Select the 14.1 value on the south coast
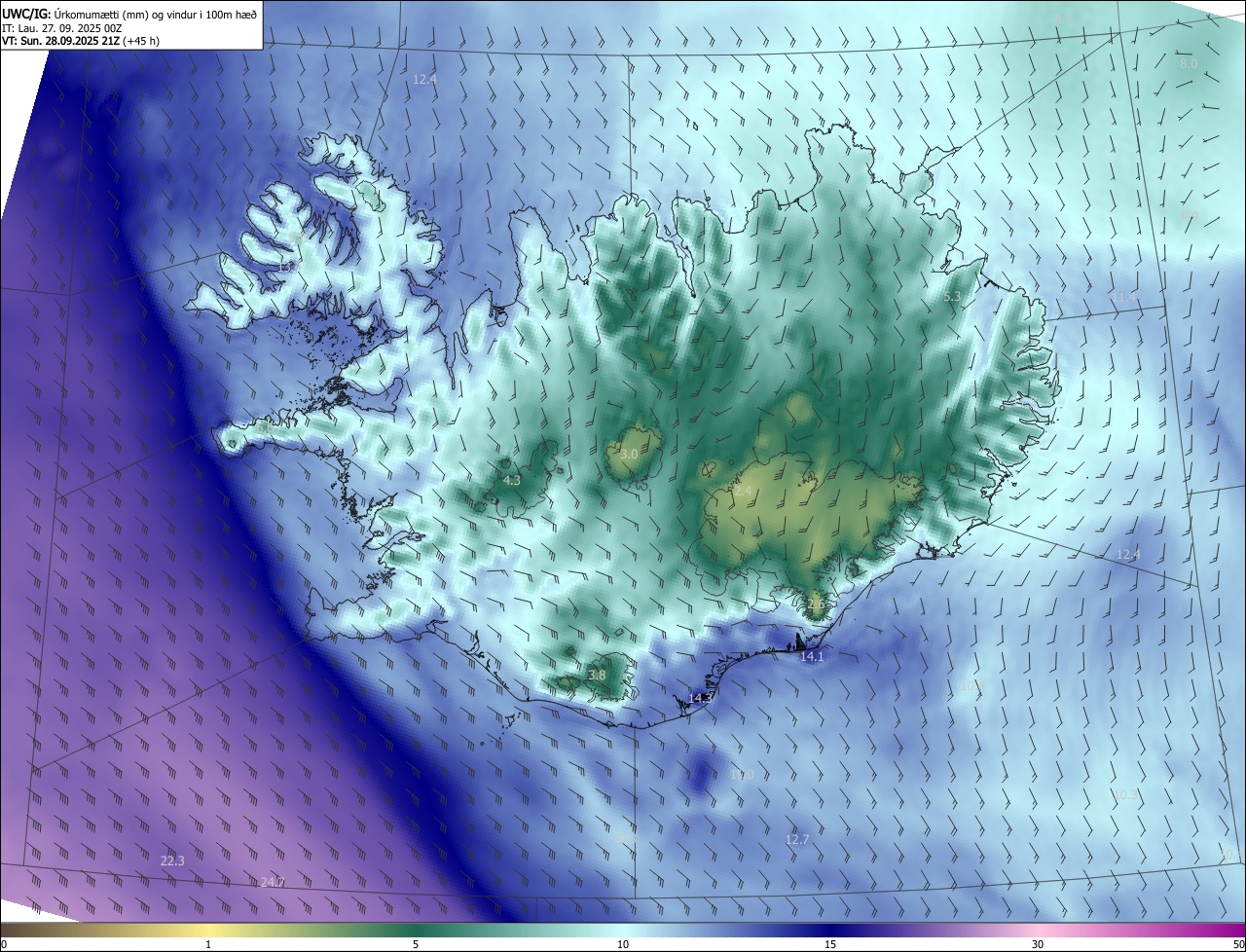Image resolution: width=1246 pixels, height=952 pixels. [x=812, y=657]
